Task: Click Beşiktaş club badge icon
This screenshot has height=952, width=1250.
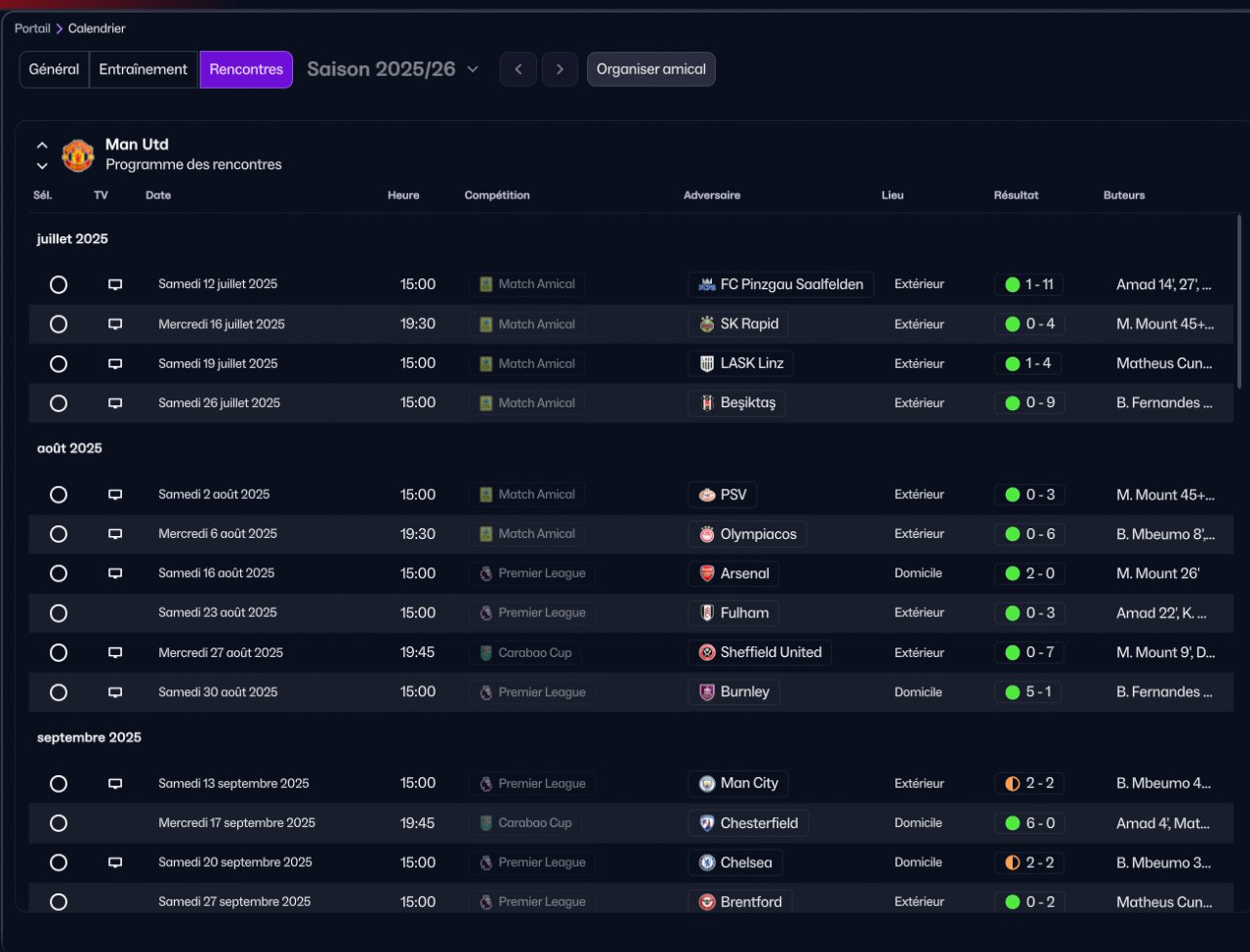Action: [x=707, y=403]
